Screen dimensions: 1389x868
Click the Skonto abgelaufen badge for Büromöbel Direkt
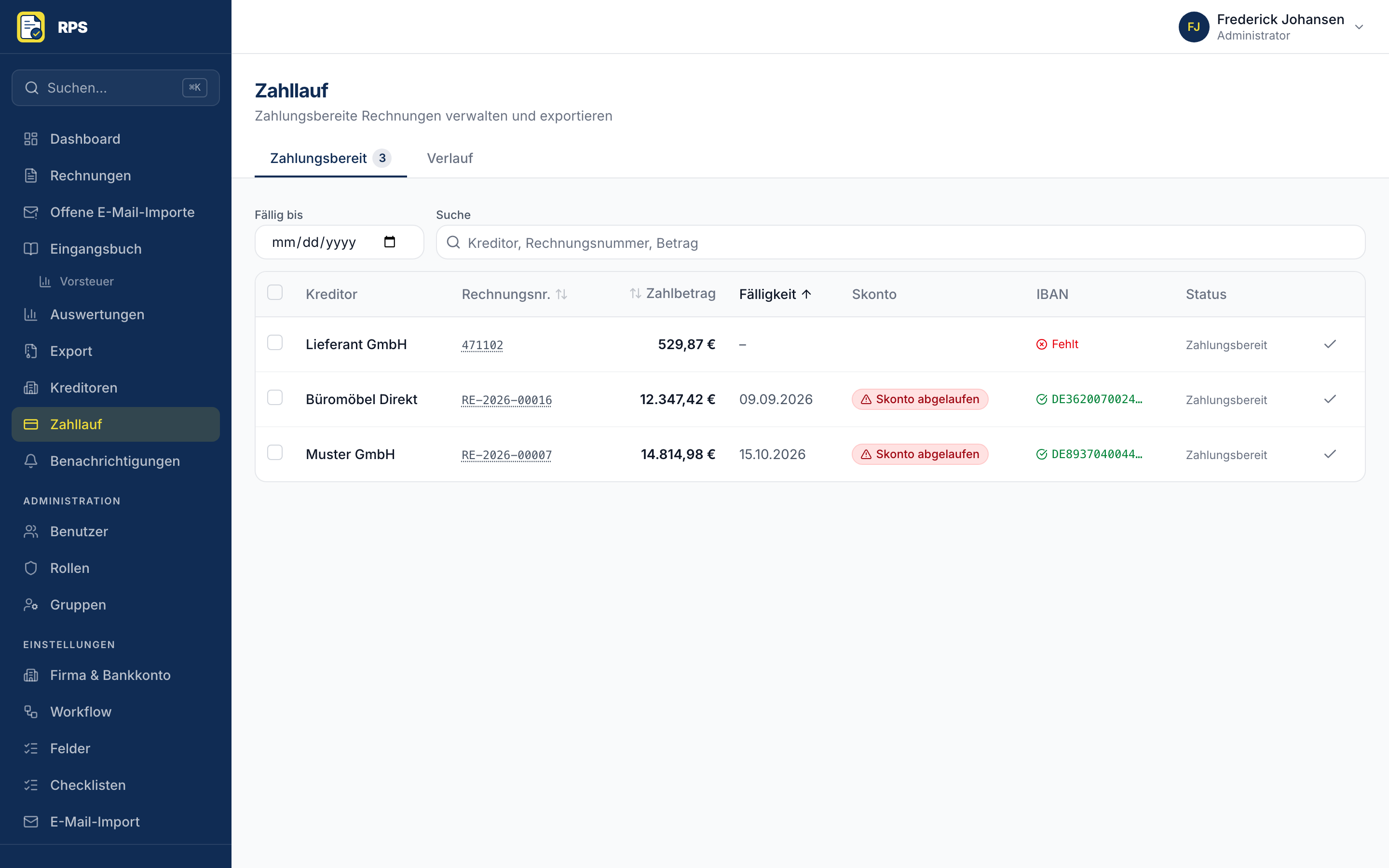point(920,400)
